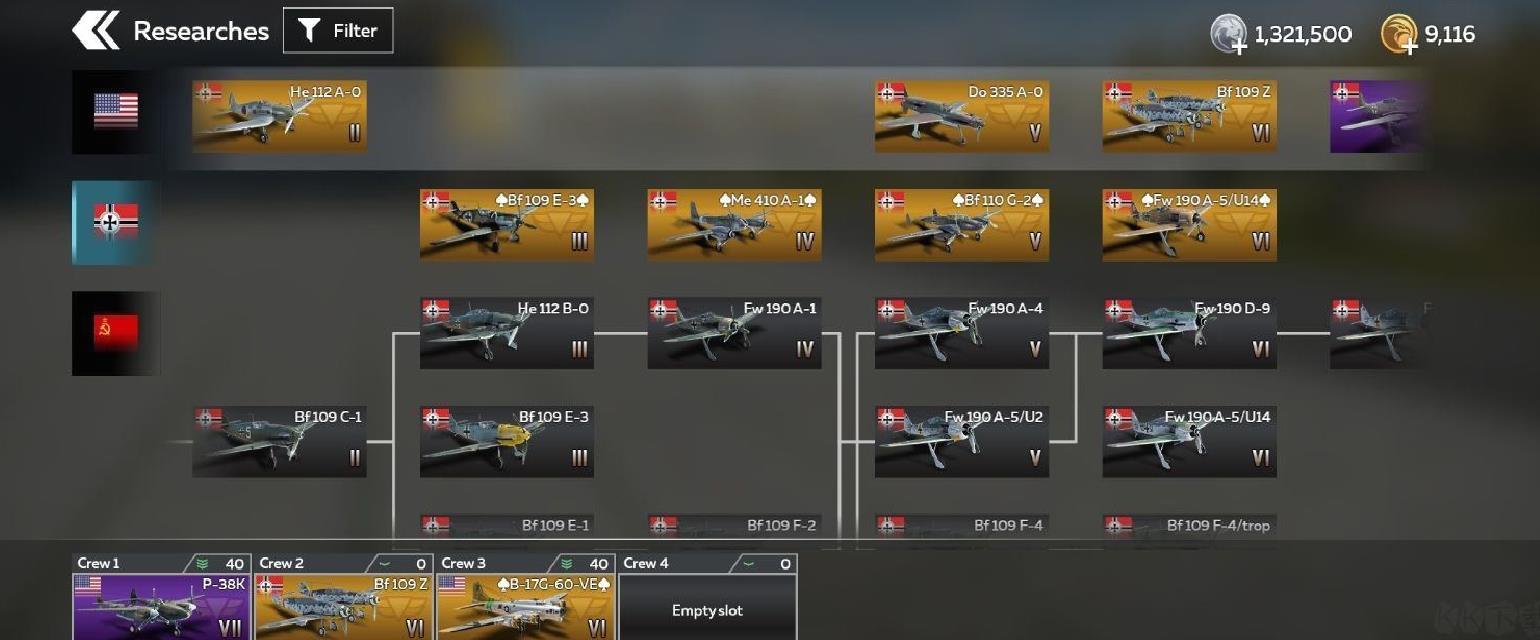Choose the Bf 109 Z research card
1540x640 pixels.
tap(1189, 116)
